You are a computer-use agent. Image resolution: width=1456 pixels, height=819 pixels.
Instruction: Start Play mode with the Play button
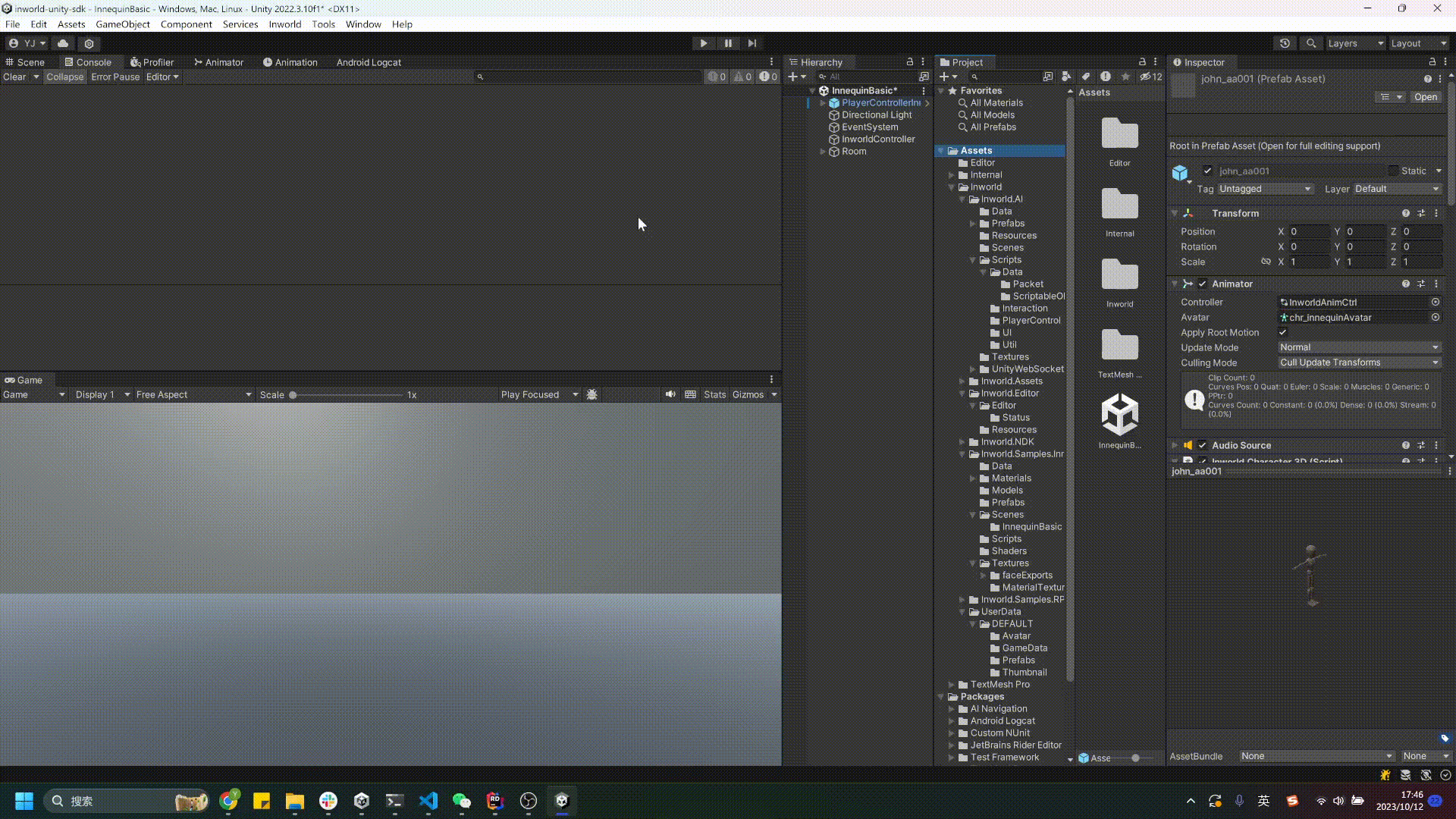(x=704, y=43)
